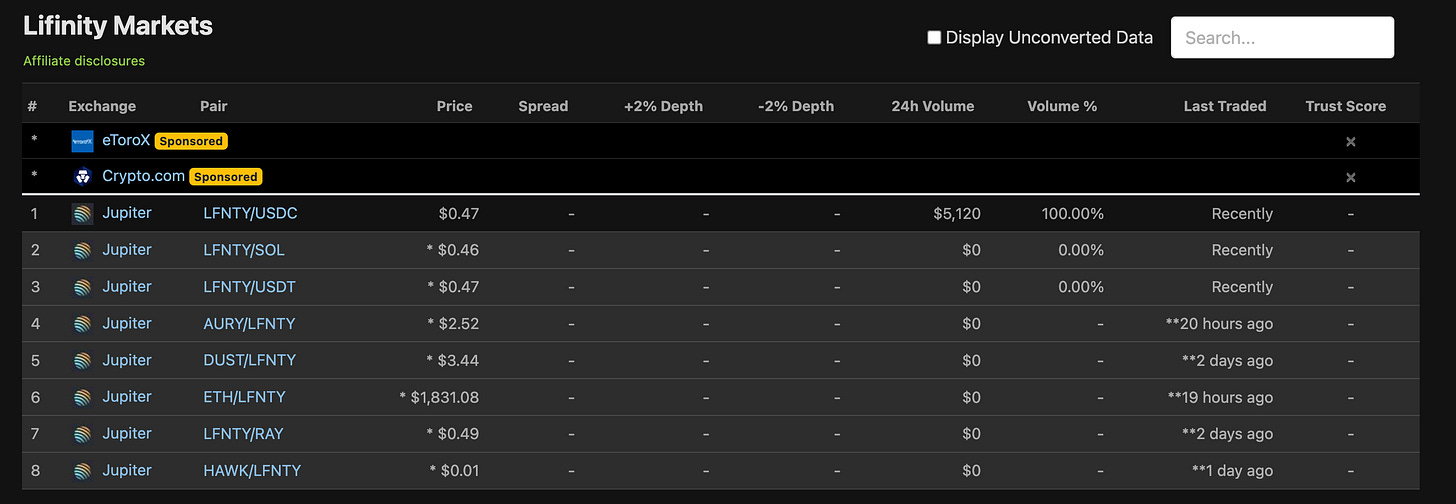Open the HAWK/LFNTY pair link
This screenshot has width=1456, height=504.
pos(252,470)
